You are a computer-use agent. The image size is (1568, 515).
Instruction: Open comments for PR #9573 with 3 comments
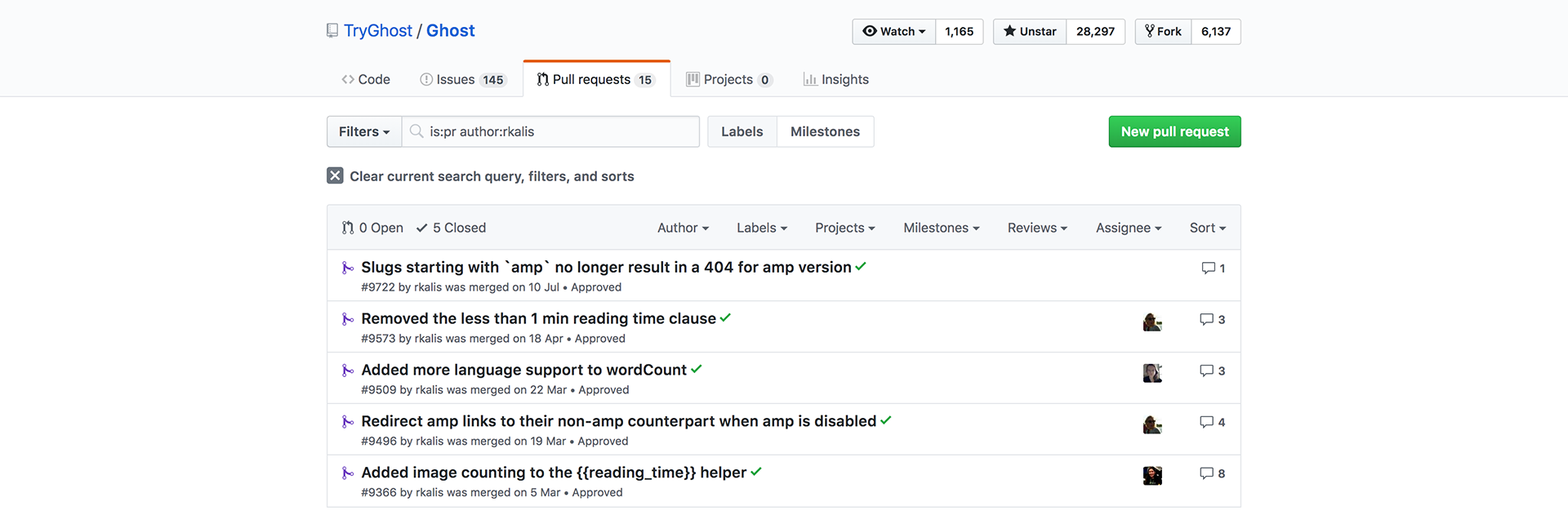point(1212,320)
